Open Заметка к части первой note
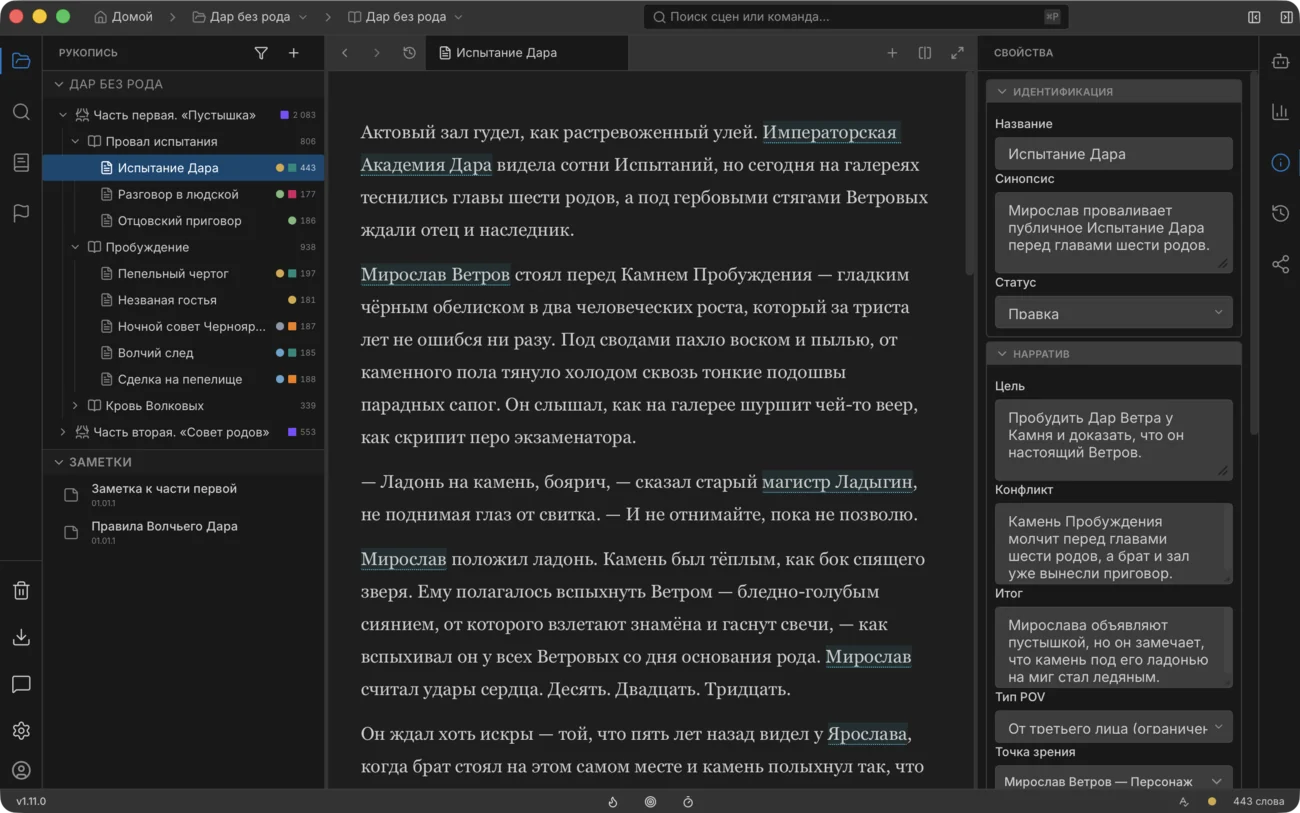This screenshot has height=813, width=1300. pyautogui.click(x=184, y=494)
